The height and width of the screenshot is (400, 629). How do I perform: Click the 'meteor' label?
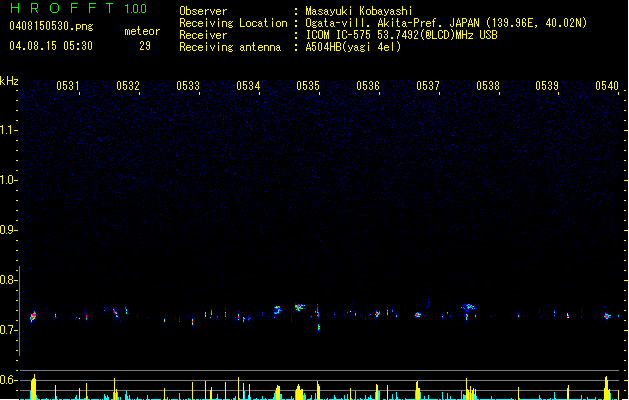pos(142,31)
